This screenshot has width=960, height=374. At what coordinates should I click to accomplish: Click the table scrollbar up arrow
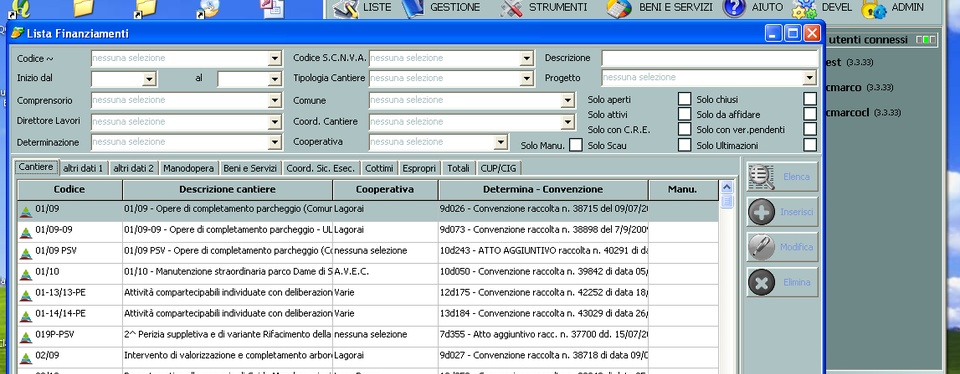pyautogui.click(x=727, y=187)
